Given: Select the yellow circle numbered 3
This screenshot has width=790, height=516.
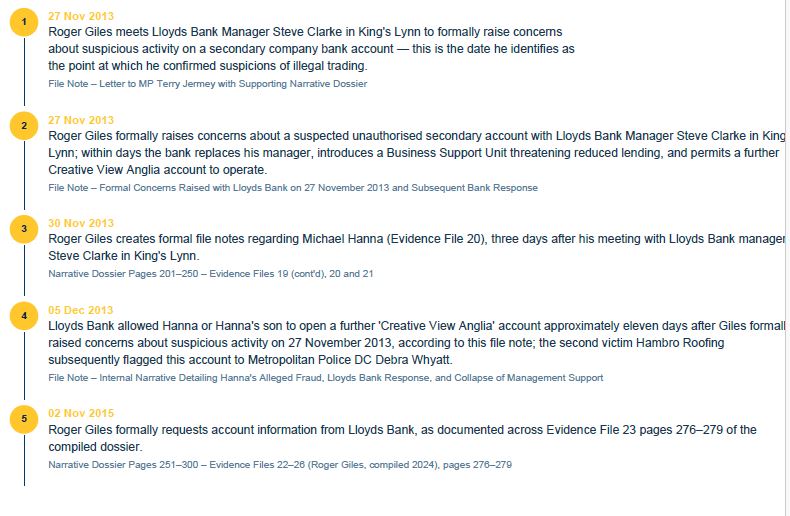Looking at the screenshot, I should pos(24,229).
